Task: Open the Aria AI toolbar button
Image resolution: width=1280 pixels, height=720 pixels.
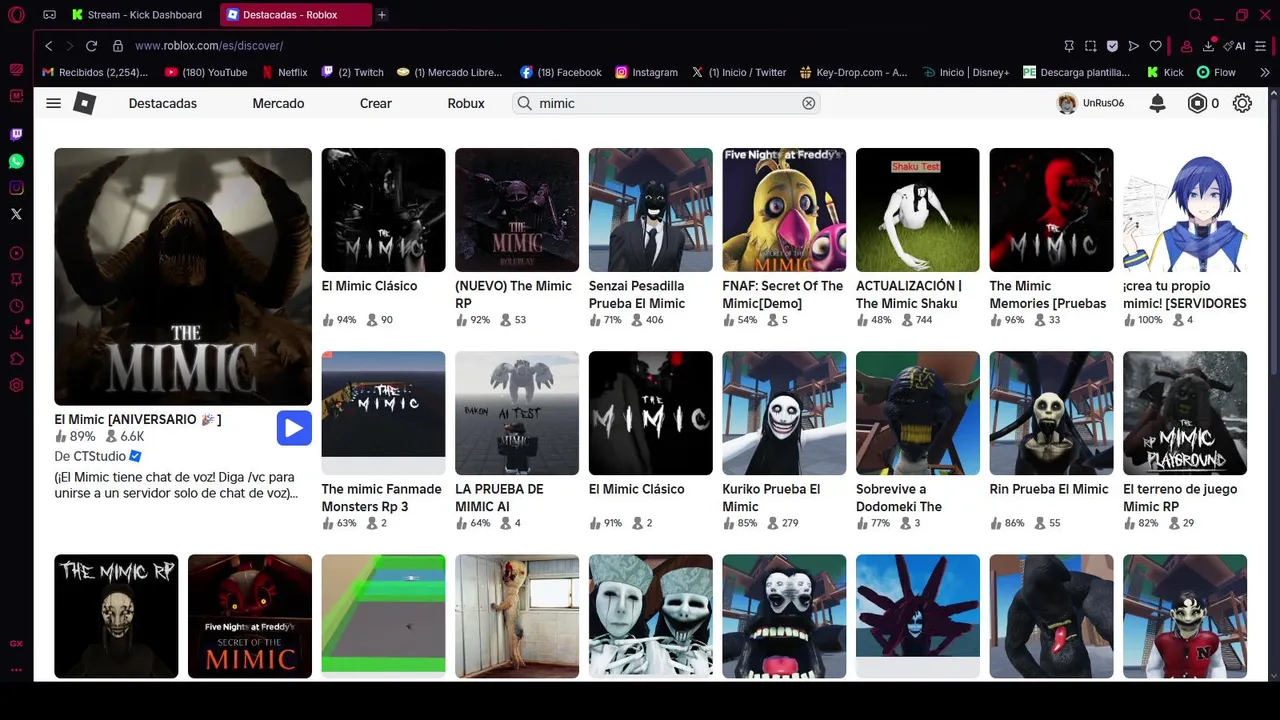Action: 1234,46
